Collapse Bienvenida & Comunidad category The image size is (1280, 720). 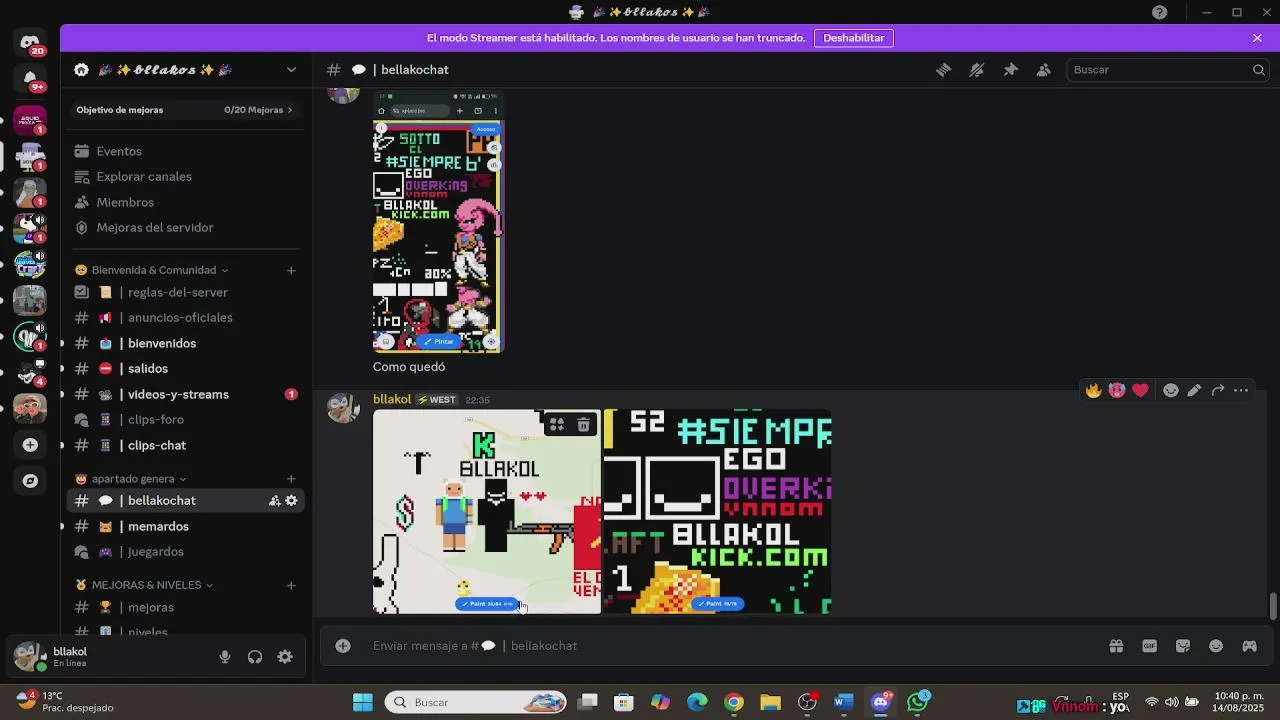tap(153, 270)
